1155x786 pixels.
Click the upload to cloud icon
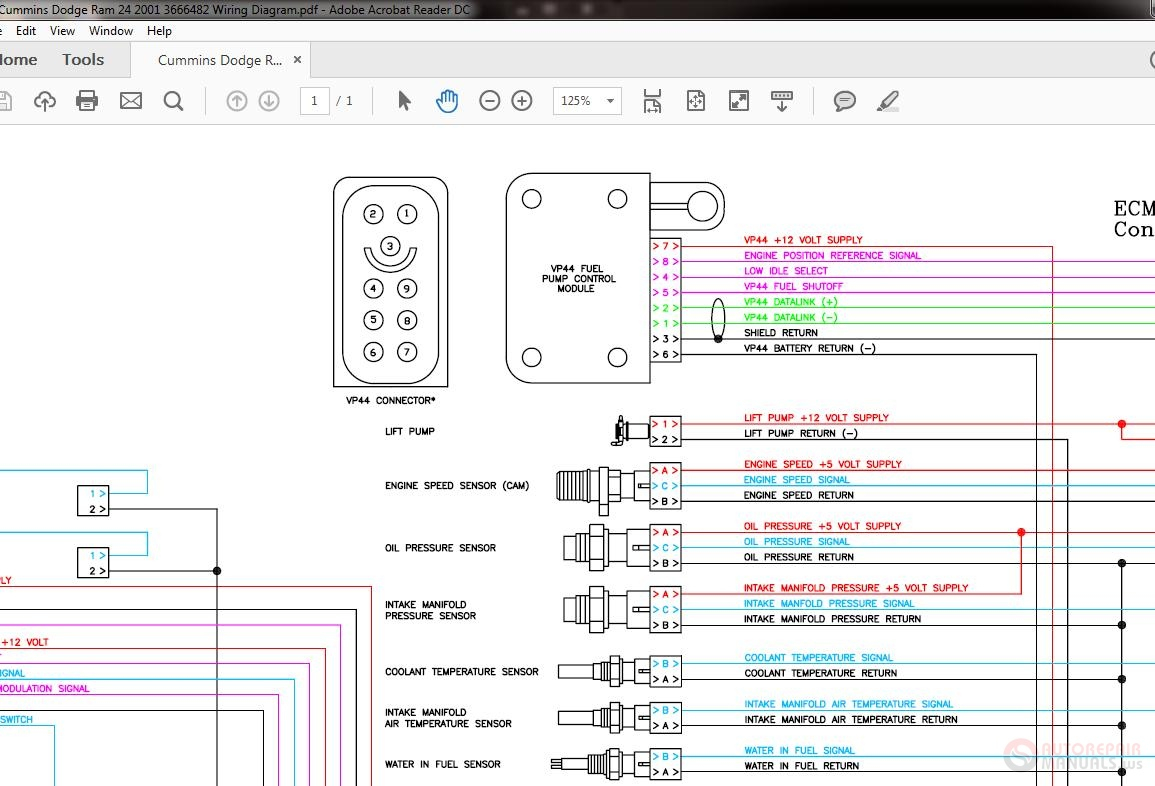[x=45, y=101]
